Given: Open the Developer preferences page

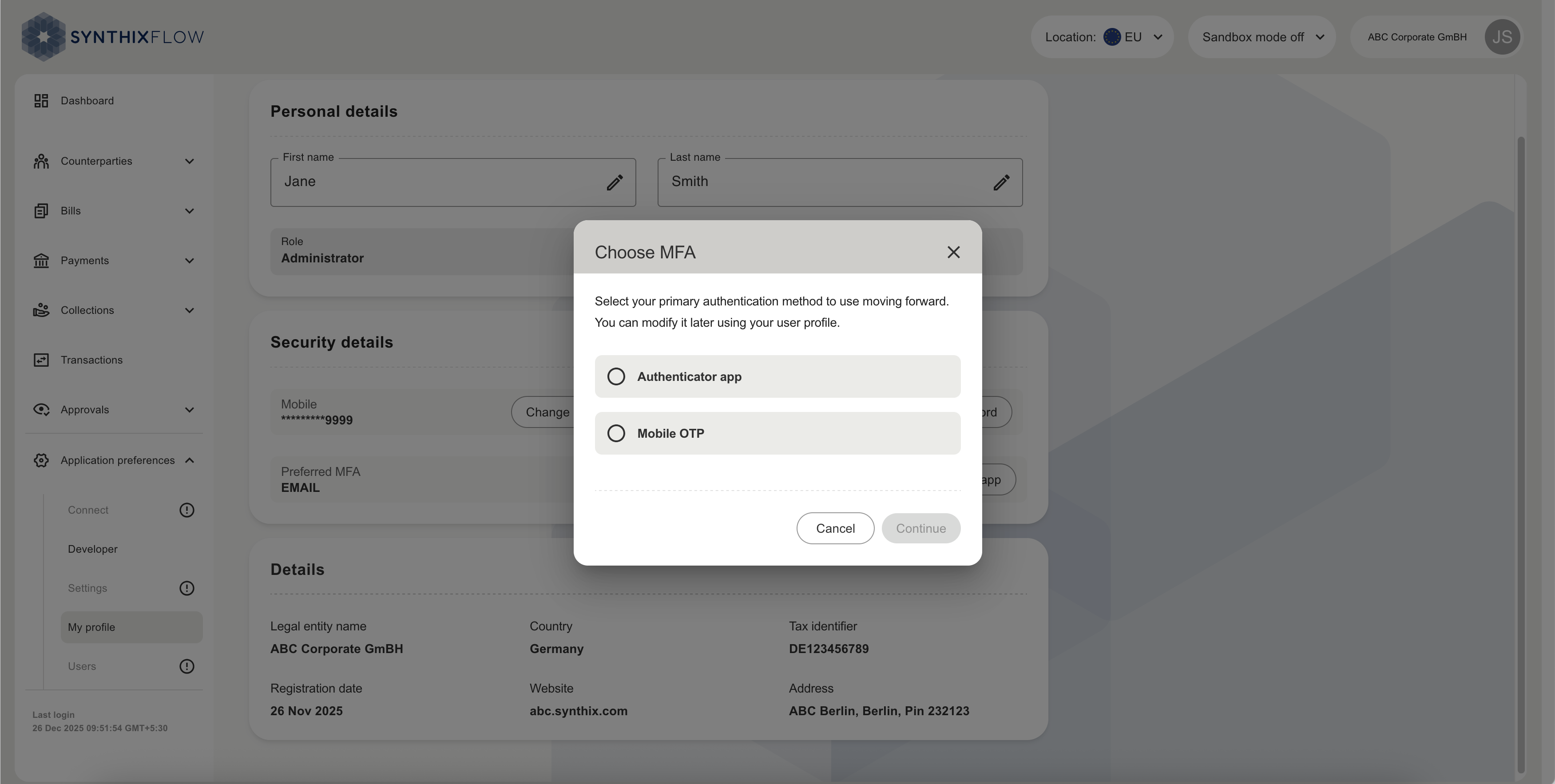Looking at the screenshot, I should click(x=92, y=549).
